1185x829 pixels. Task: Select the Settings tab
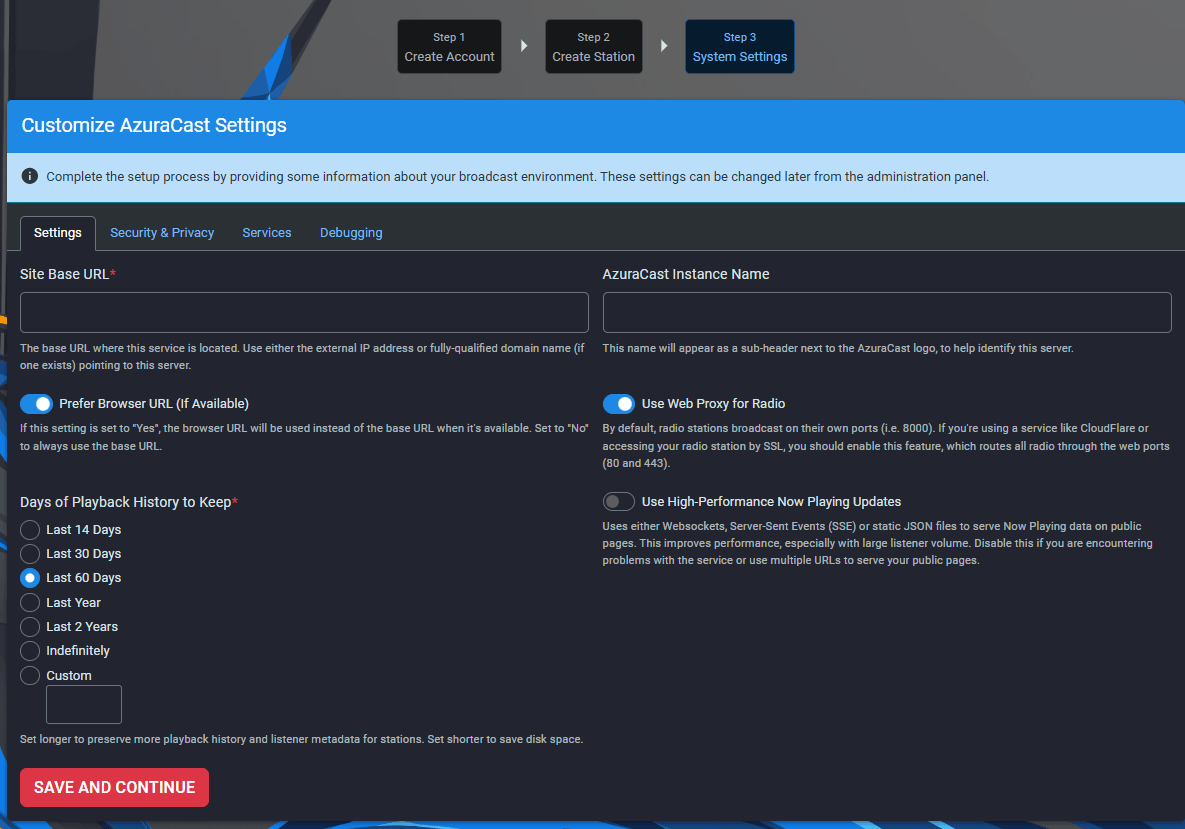(58, 233)
